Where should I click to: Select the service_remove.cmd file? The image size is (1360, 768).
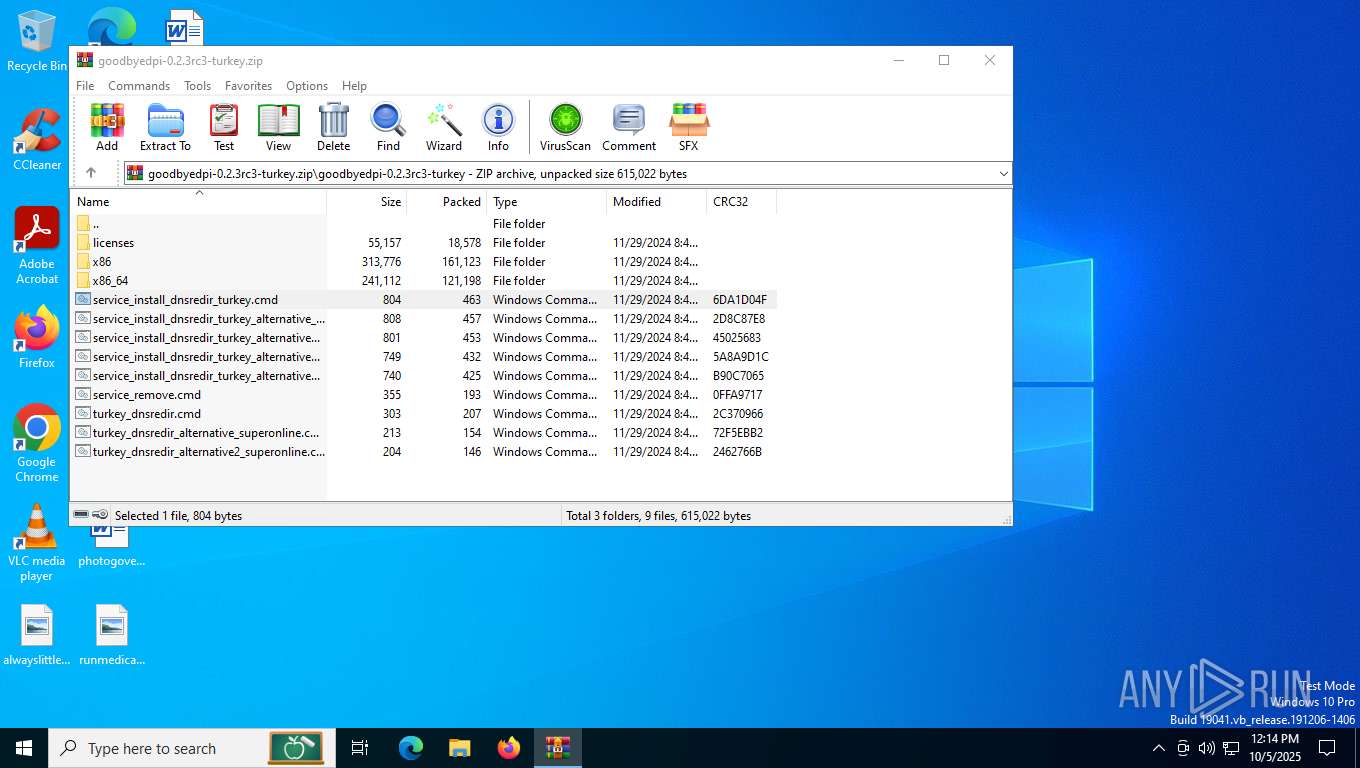click(146, 395)
